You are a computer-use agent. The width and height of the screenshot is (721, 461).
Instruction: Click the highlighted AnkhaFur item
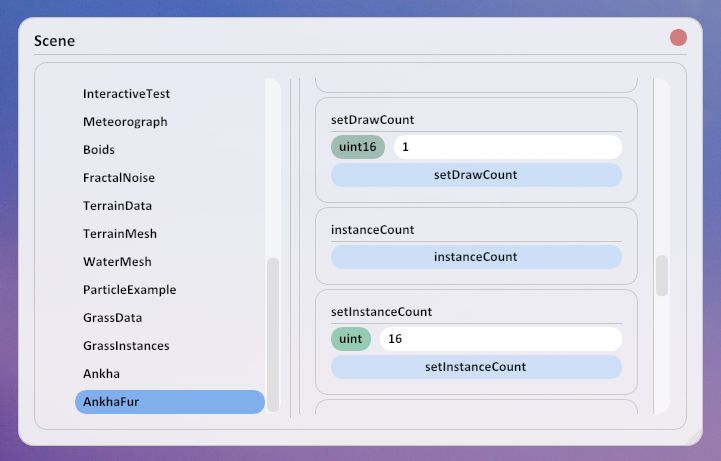(169, 402)
